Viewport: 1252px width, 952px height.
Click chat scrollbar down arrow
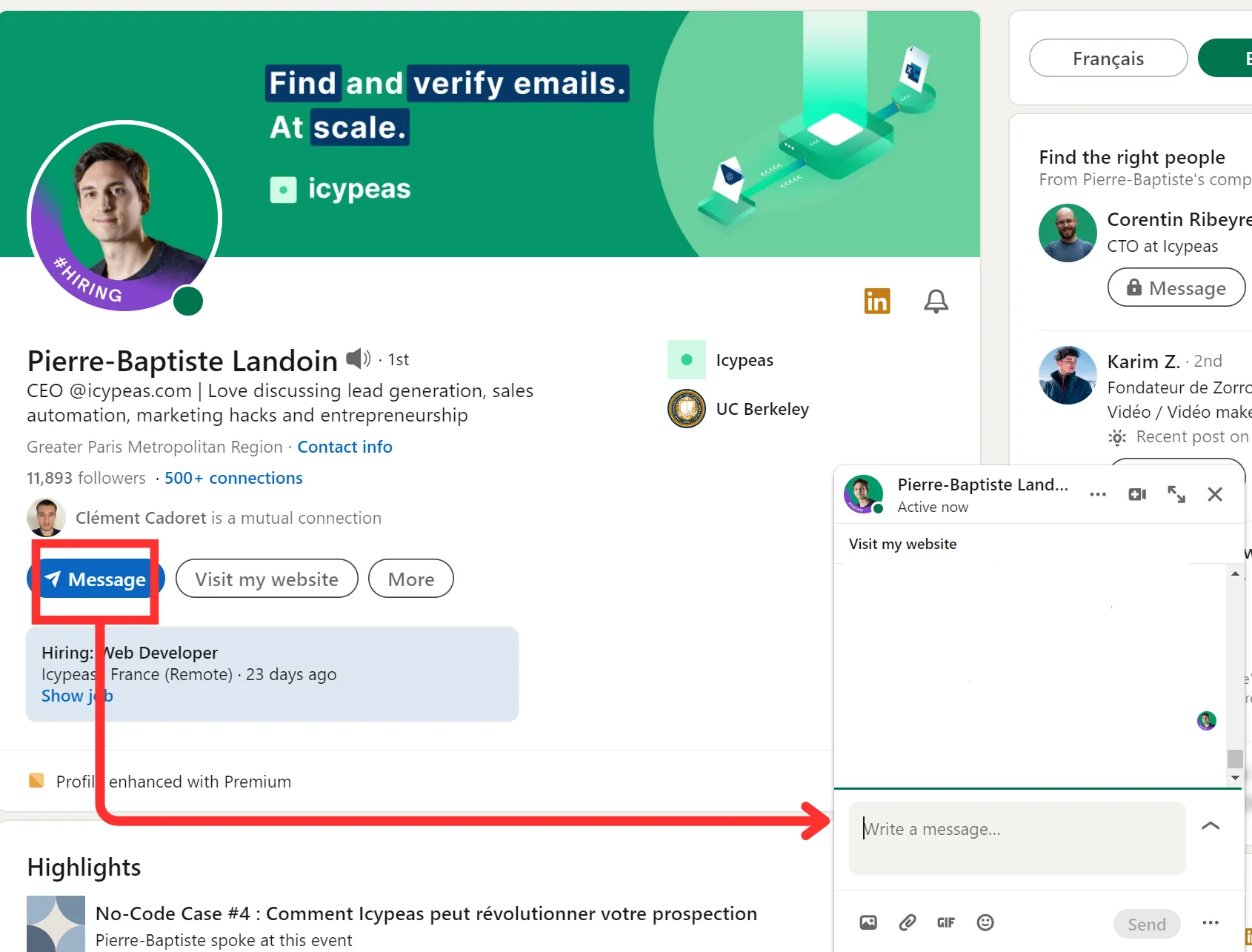click(1235, 778)
